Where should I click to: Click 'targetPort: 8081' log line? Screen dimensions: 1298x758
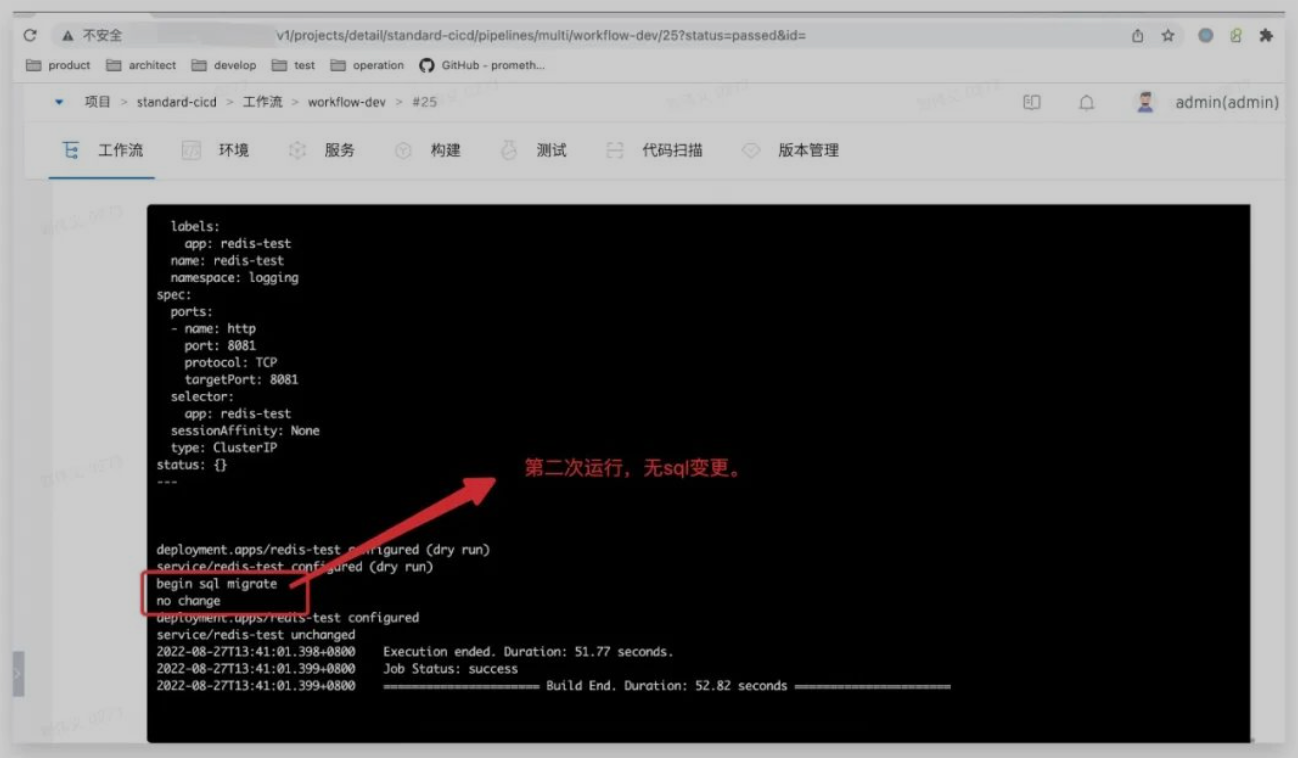(241, 380)
